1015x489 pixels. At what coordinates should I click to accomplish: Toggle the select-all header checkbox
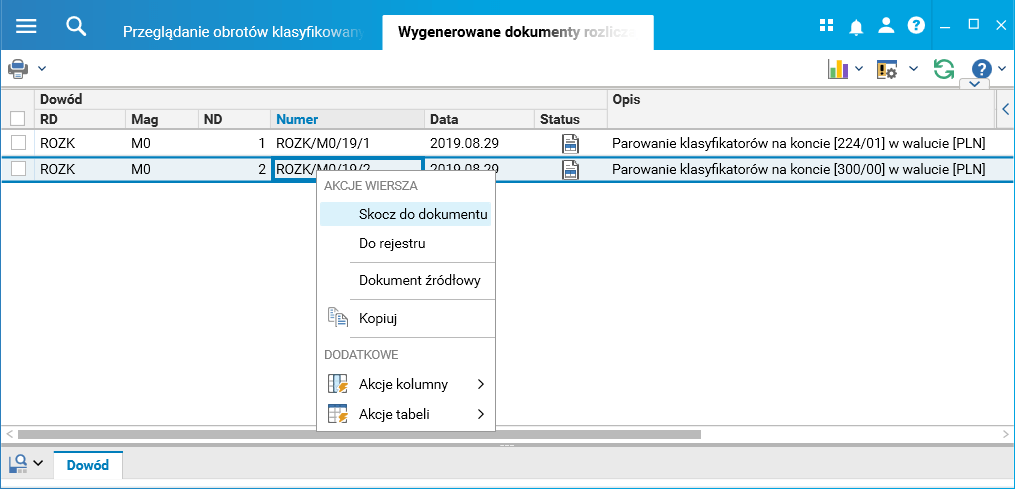[x=18, y=118]
